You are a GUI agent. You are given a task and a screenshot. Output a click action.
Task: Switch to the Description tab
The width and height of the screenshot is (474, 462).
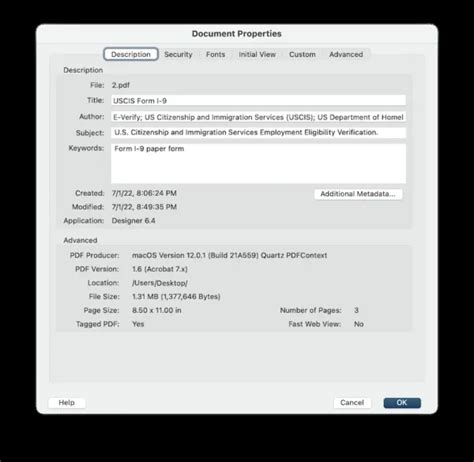[x=131, y=54]
